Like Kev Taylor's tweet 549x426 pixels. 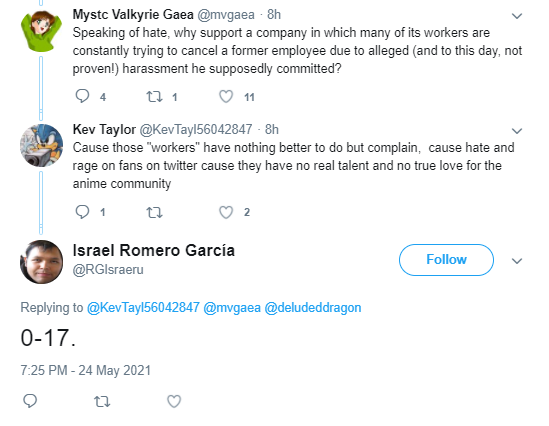(x=226, y=212)
